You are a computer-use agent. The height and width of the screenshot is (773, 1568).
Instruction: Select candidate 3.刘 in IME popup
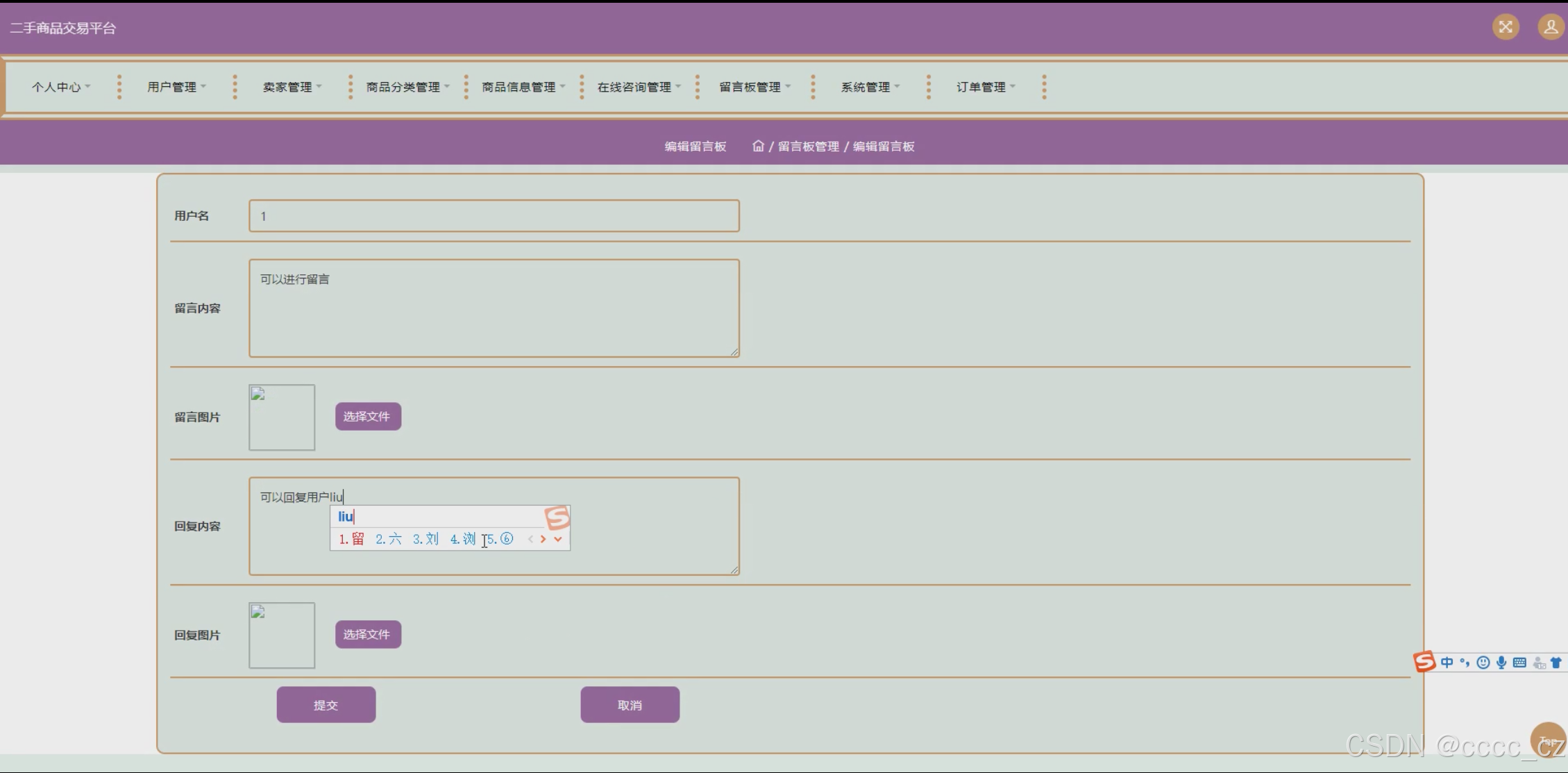425,539
